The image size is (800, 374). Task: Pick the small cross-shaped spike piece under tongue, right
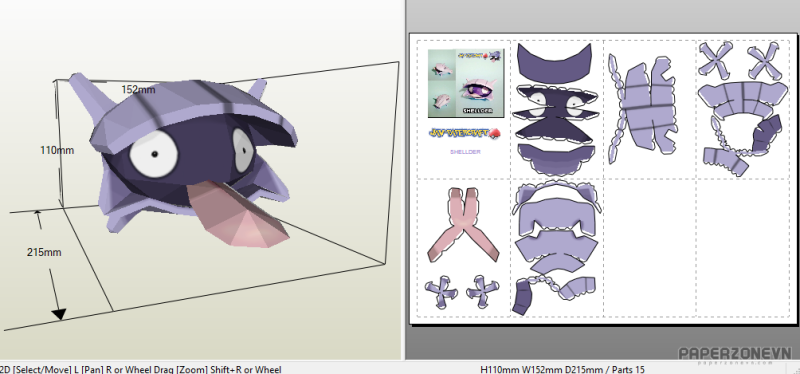tap(483, 292)
